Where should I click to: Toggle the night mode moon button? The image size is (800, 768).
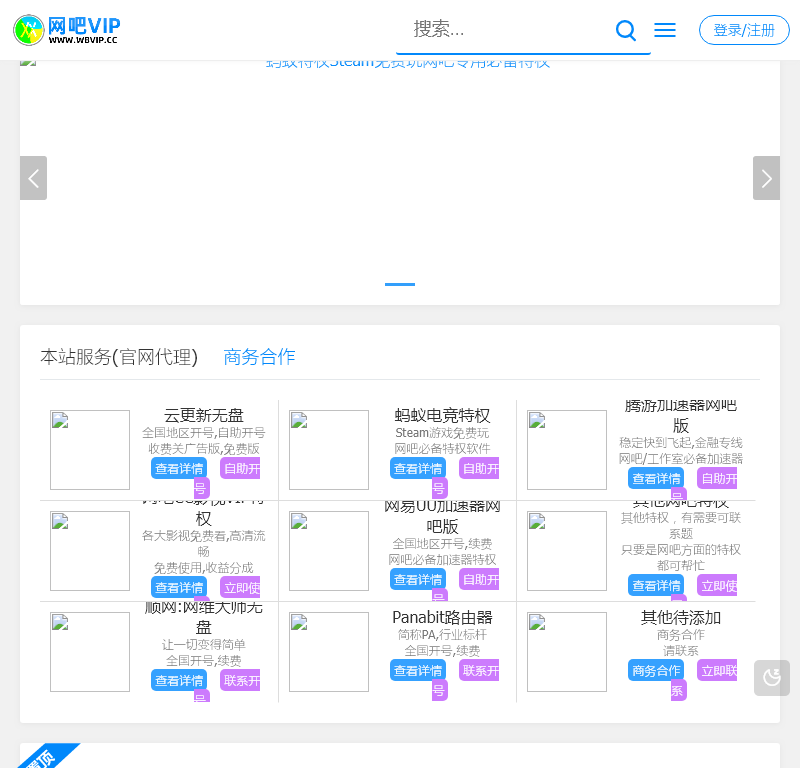(771, 678)
